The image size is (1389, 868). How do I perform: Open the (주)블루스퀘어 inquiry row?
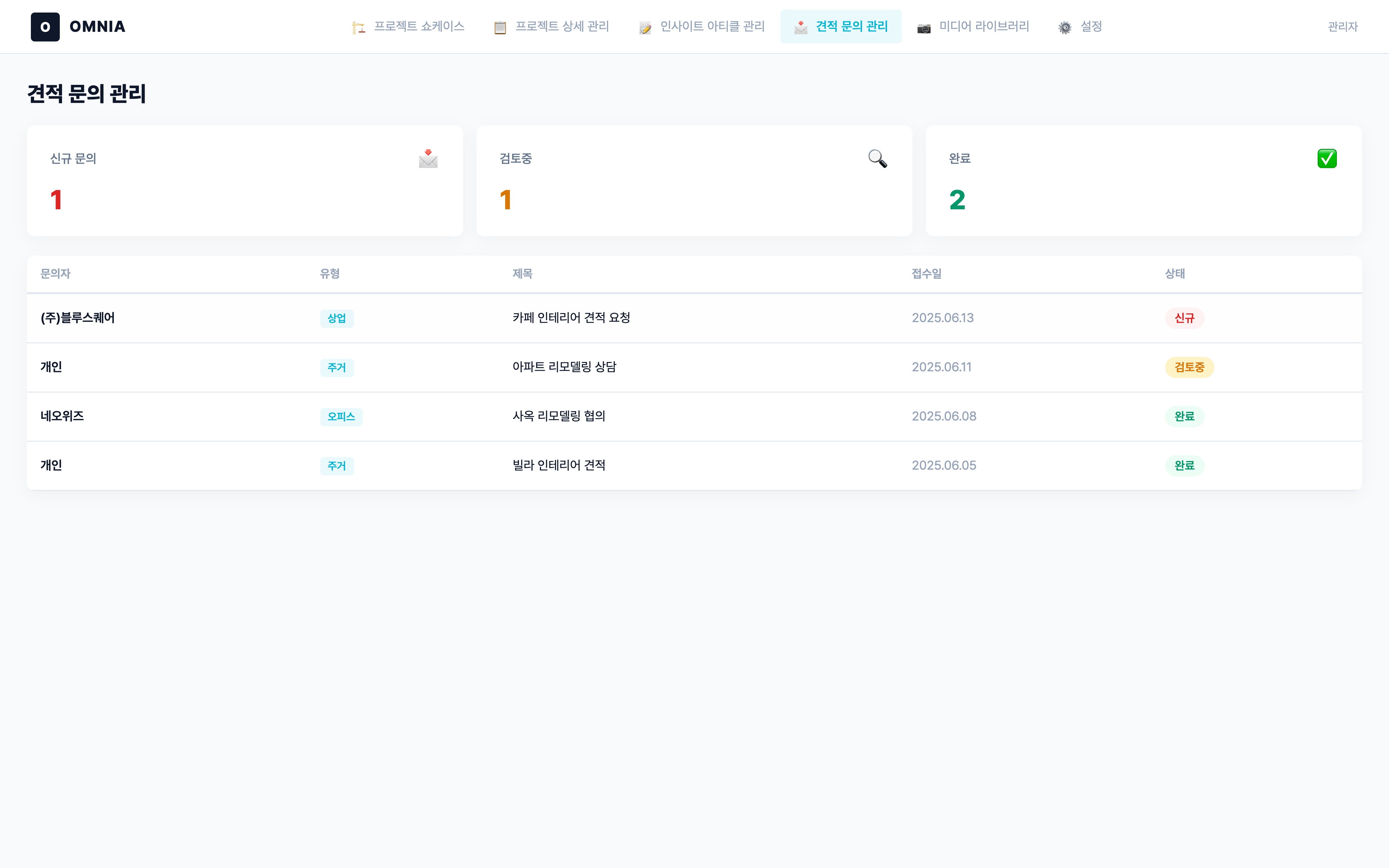click(77, 318)
